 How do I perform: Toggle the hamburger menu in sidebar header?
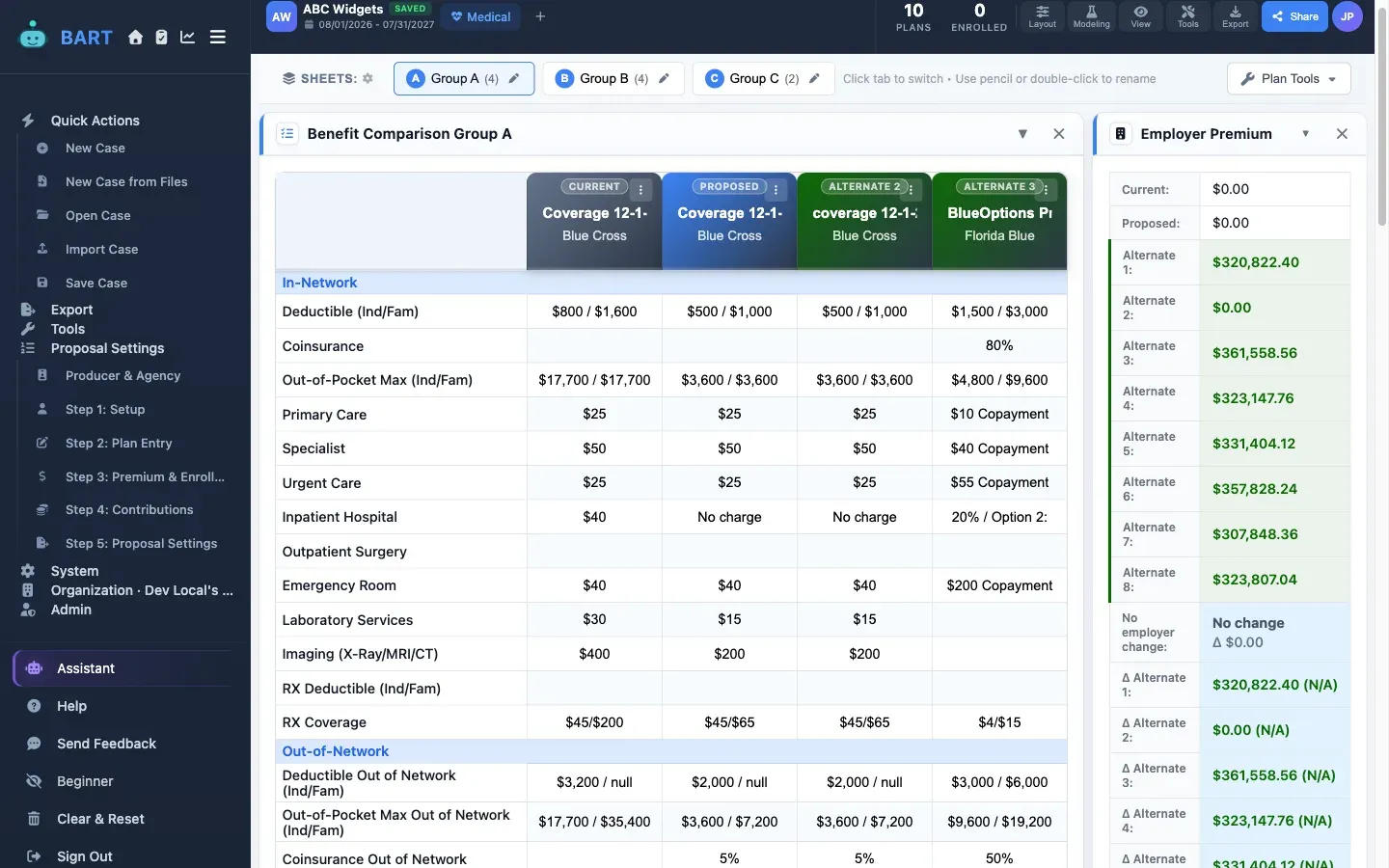(x=218, y=38)
